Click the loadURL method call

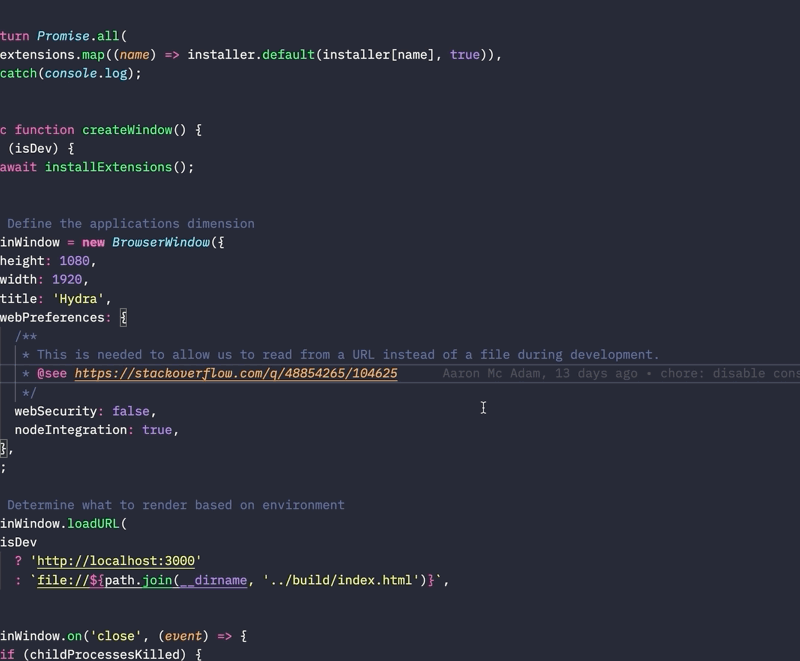93,524
